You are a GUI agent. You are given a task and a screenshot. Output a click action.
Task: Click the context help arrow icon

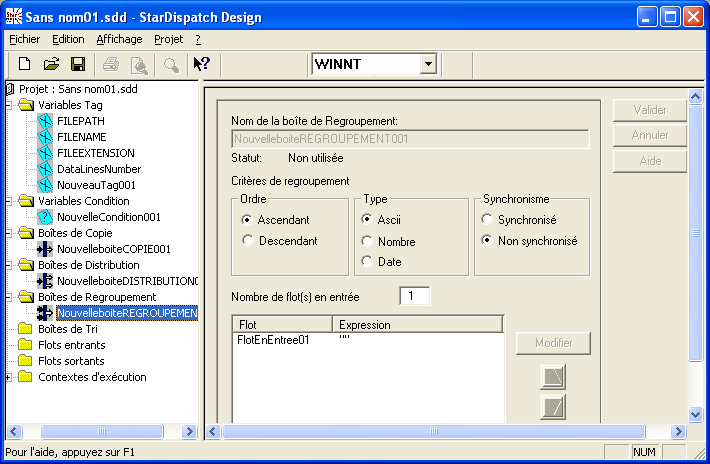click(201, 64)
